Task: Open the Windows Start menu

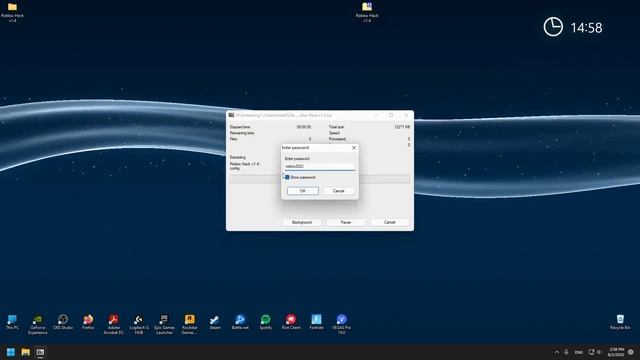Action: pos(11,352)
